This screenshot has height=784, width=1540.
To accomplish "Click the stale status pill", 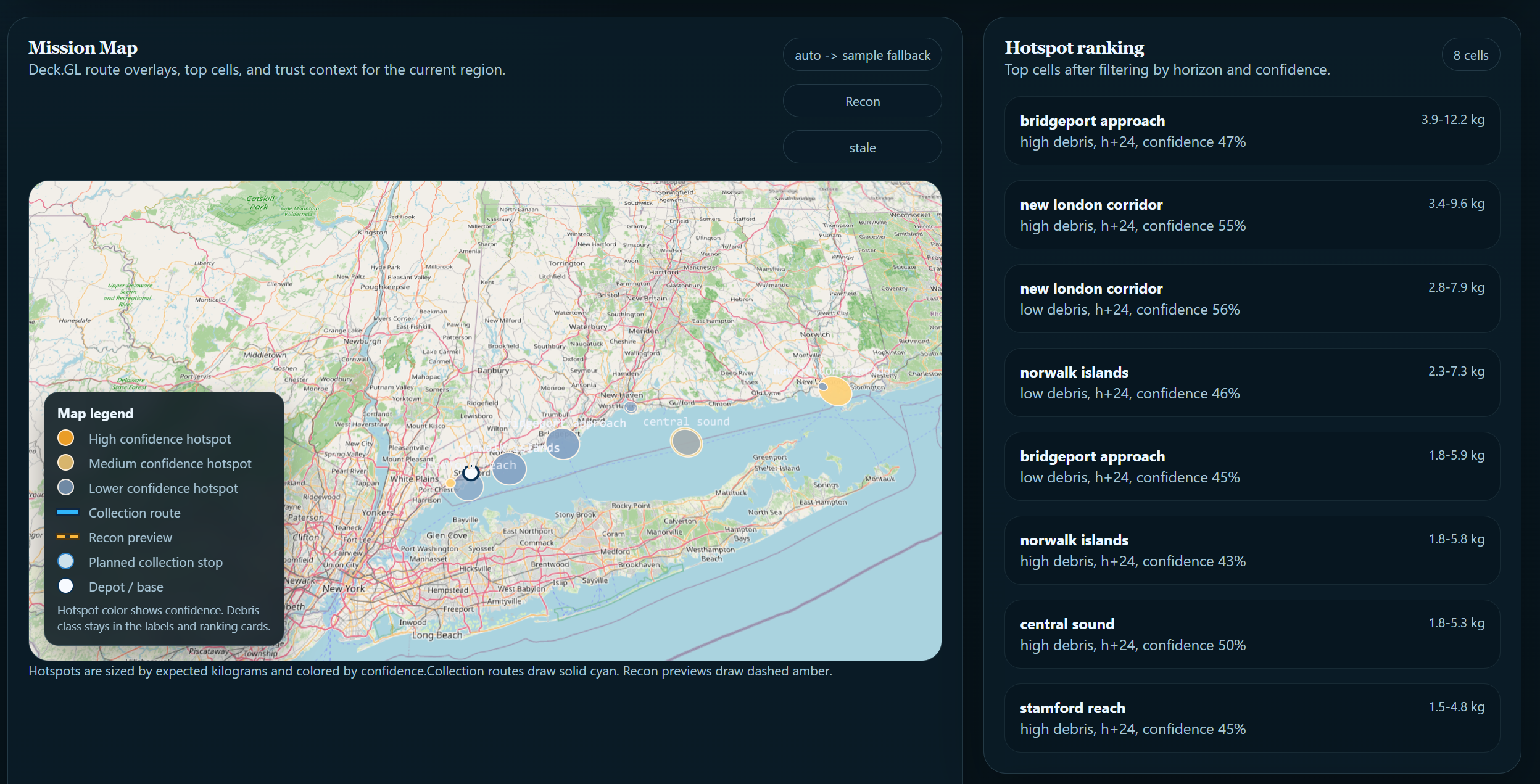I will 862,147.
